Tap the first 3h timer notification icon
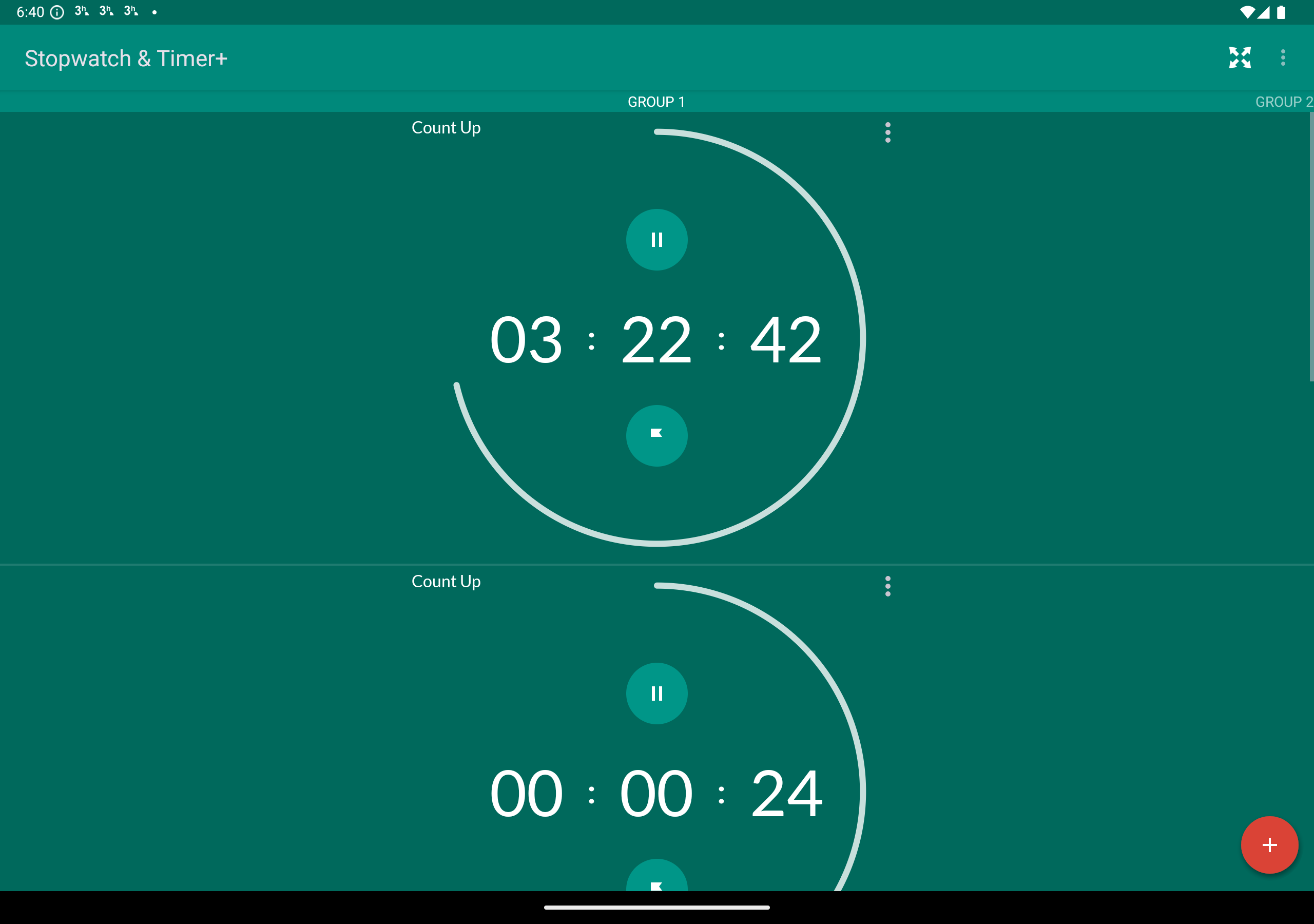Screen dimensions: 1314x924 click(81, 11)
